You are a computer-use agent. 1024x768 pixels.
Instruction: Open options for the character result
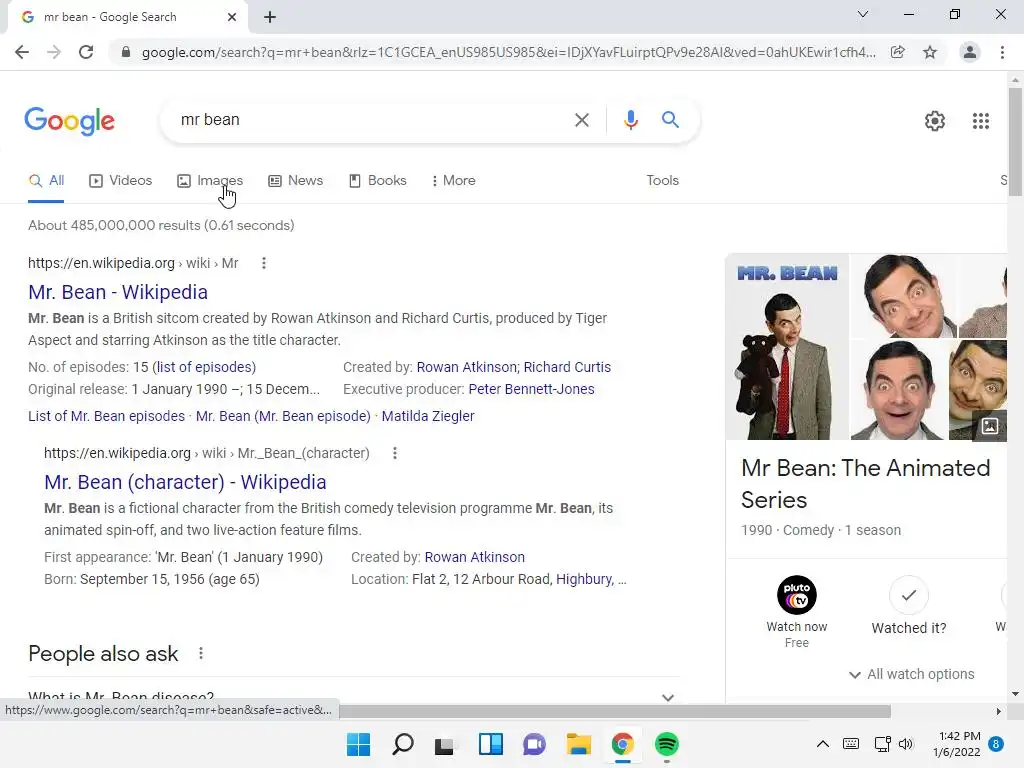394,453
